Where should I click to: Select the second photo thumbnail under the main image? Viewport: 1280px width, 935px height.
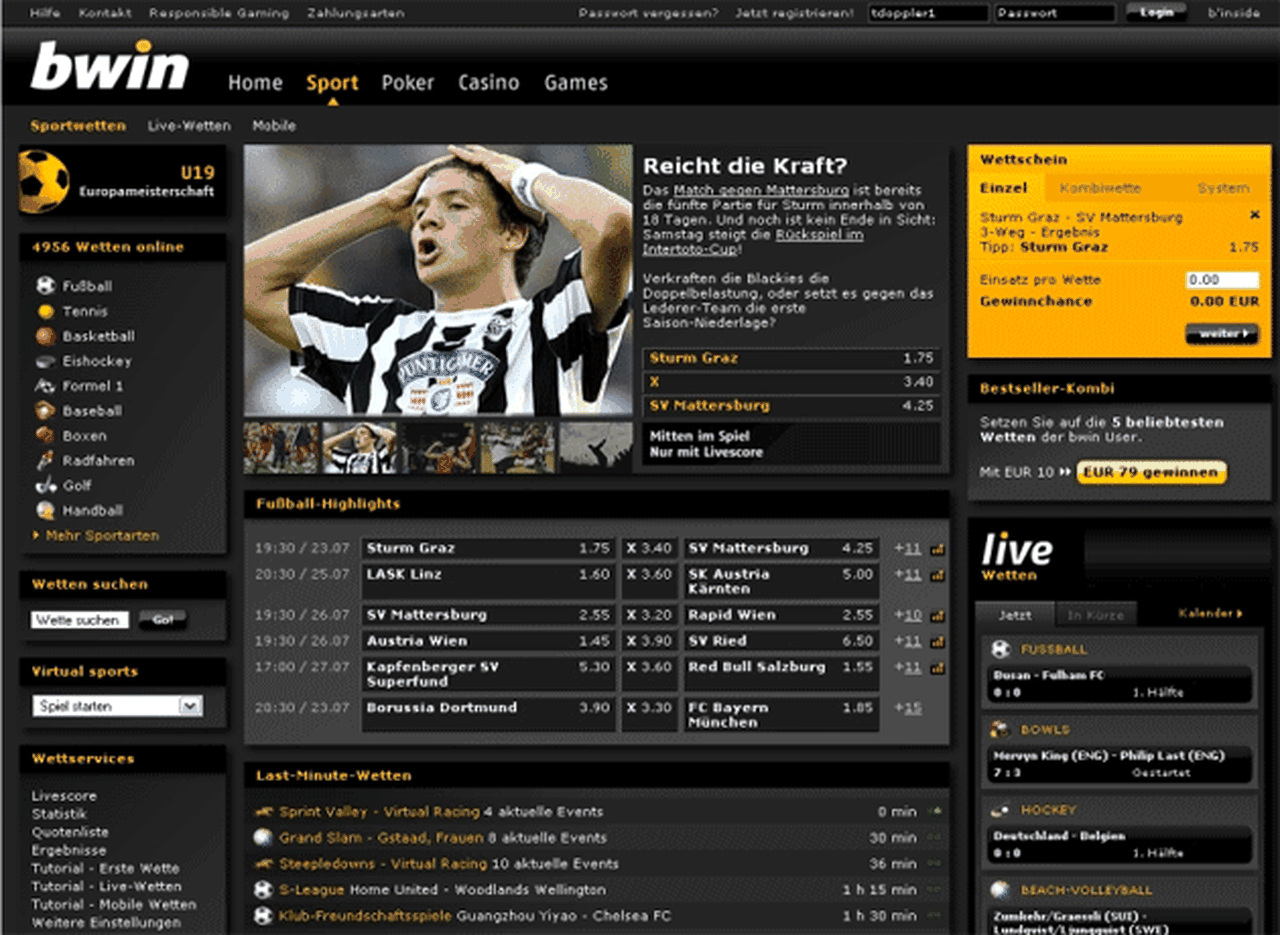pos(360,447)
